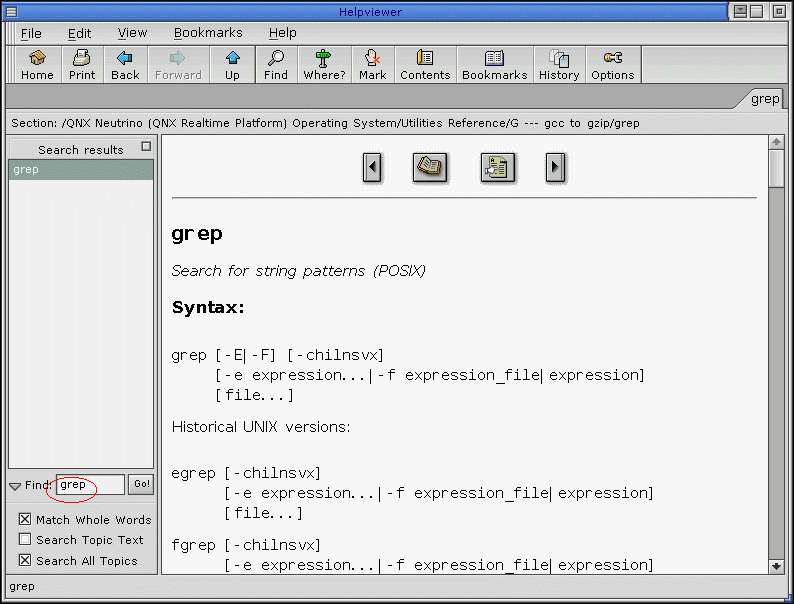Screen dimensions: 794x604
Task: Click the 'grep [-E|-F] [-chilnsvx]' syntax line
Action: [x=277, y=355]
